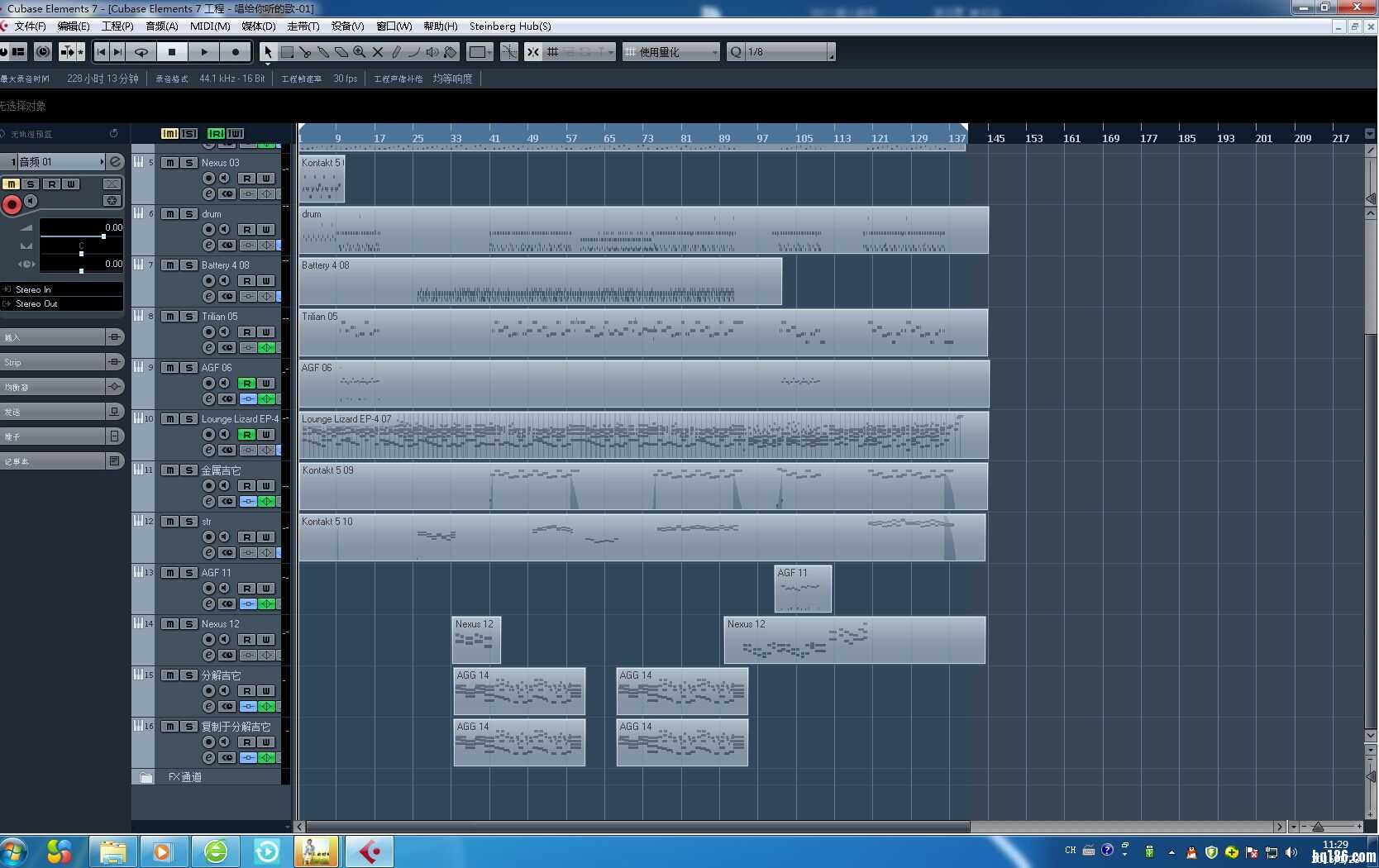The height and width of the screenshot is (868, 1379).
Task: Select the Glue tool
Action: point(323,52)
